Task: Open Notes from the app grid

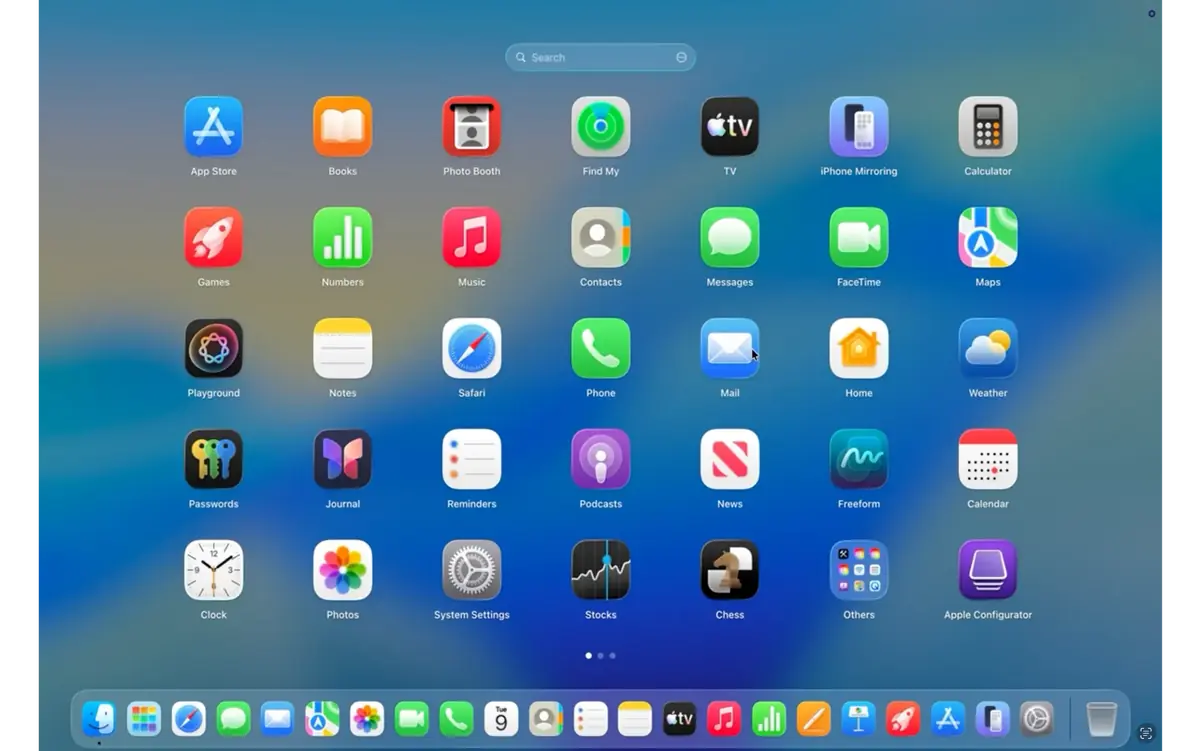Action: coord(342,349)
